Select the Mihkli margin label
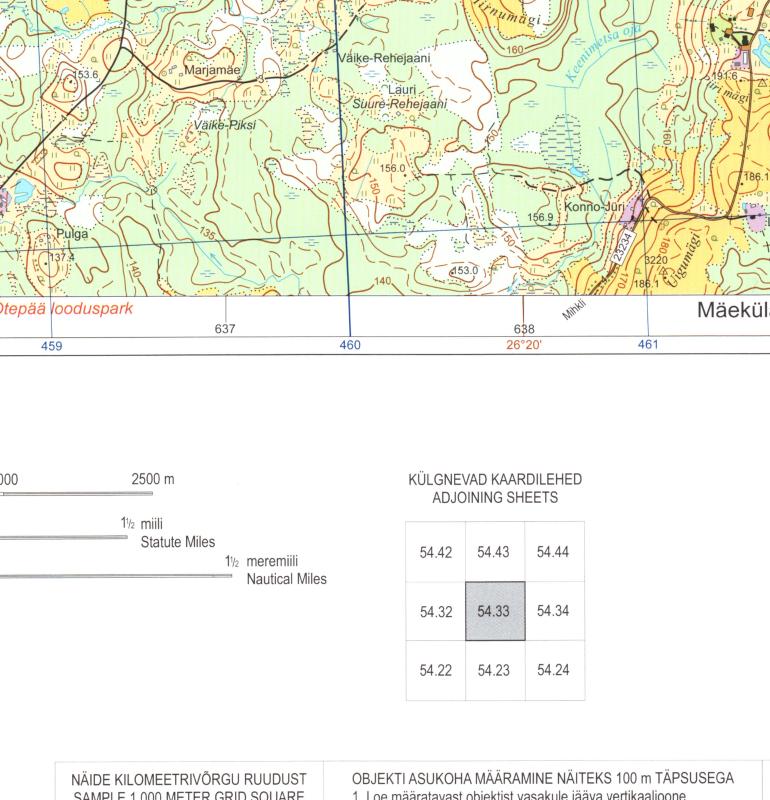The height and width of the screenshot is (800, 770). 574,310
